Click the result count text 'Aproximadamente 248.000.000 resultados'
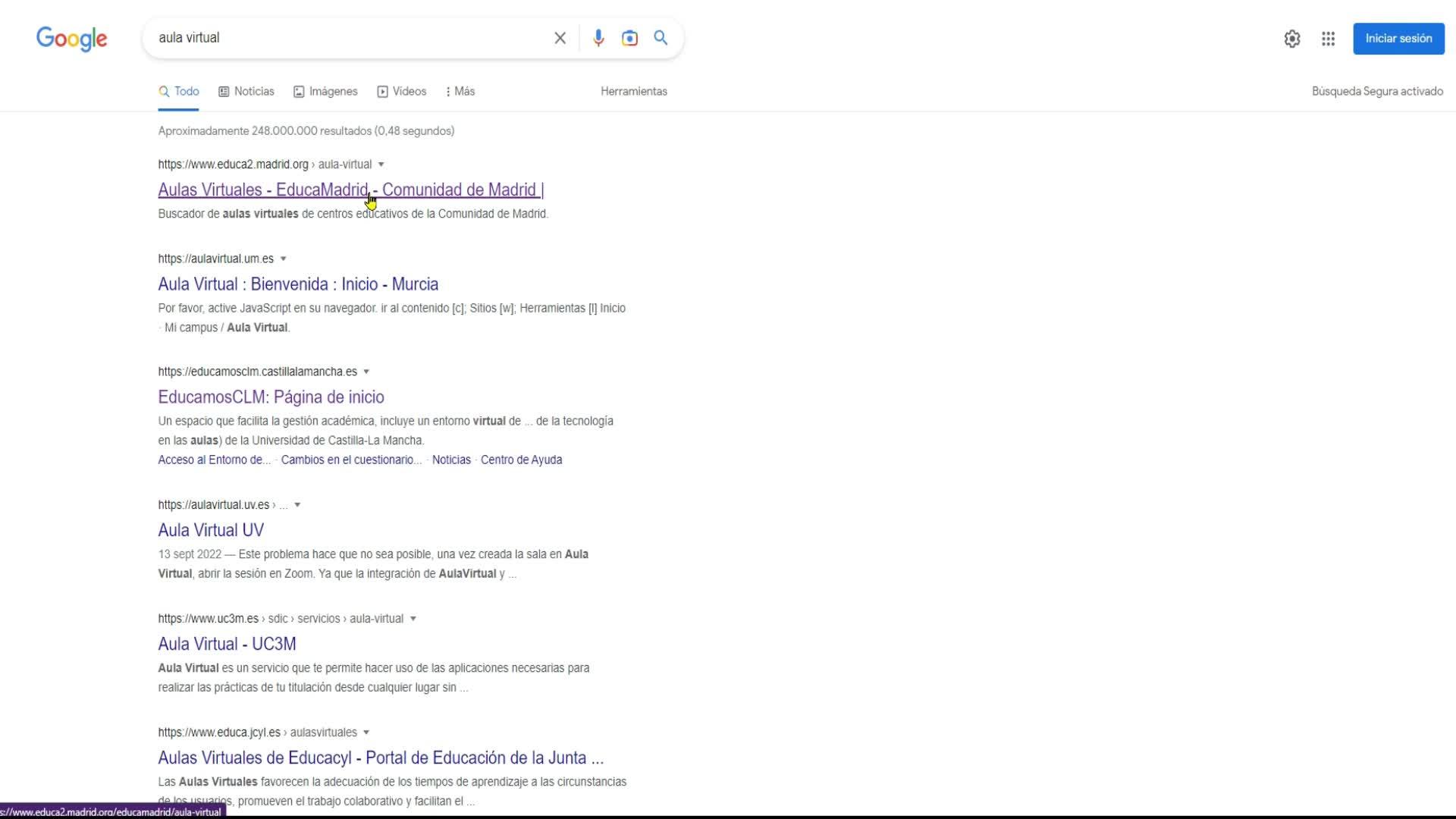 click(265, 131)
